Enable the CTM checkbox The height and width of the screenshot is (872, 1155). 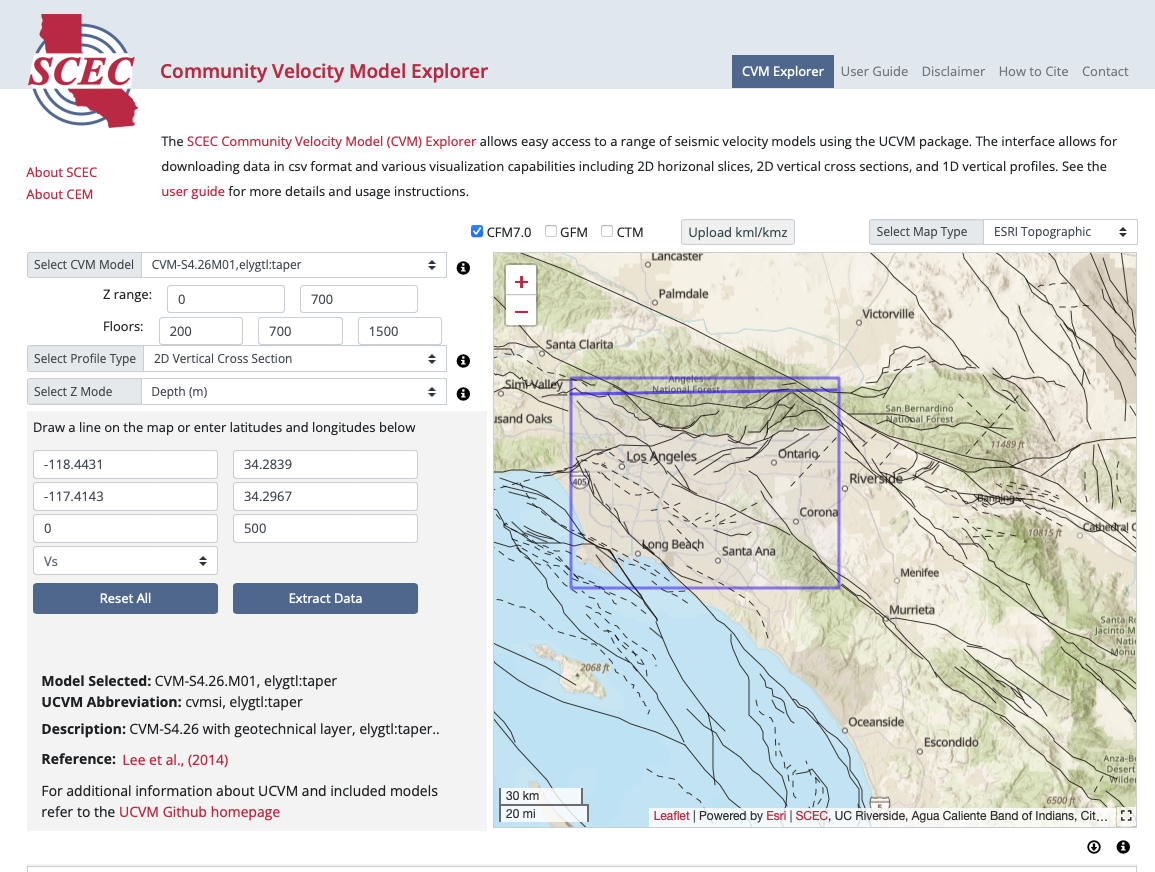[x=607, y=232]
